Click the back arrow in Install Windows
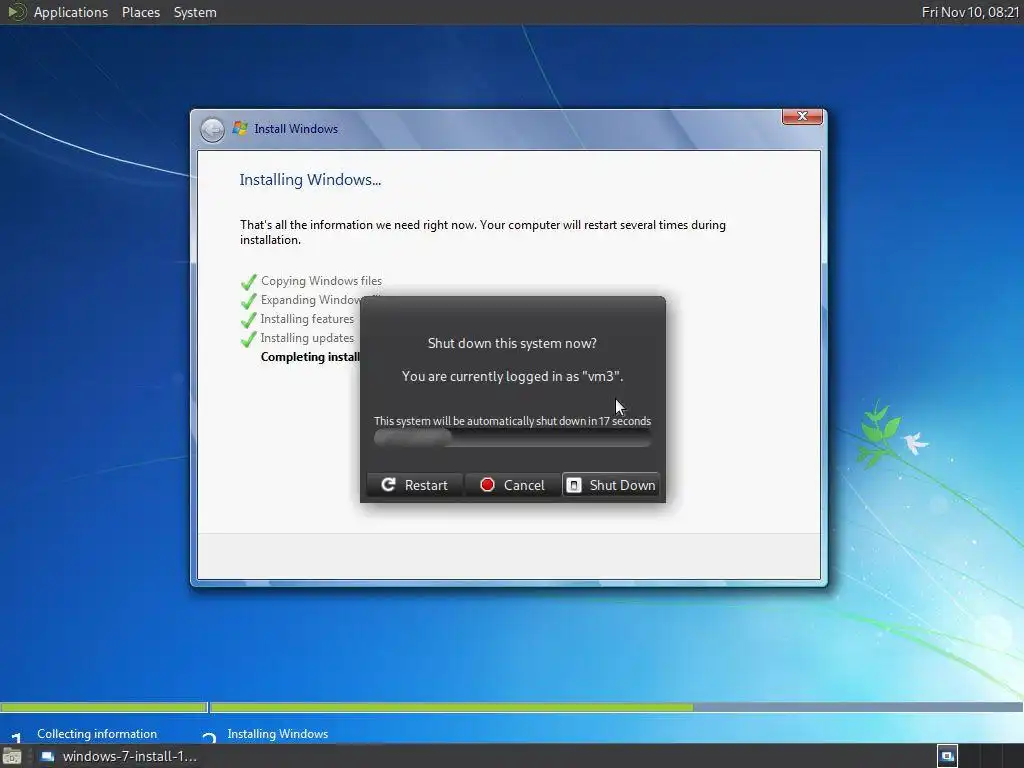 pos(212,129)
